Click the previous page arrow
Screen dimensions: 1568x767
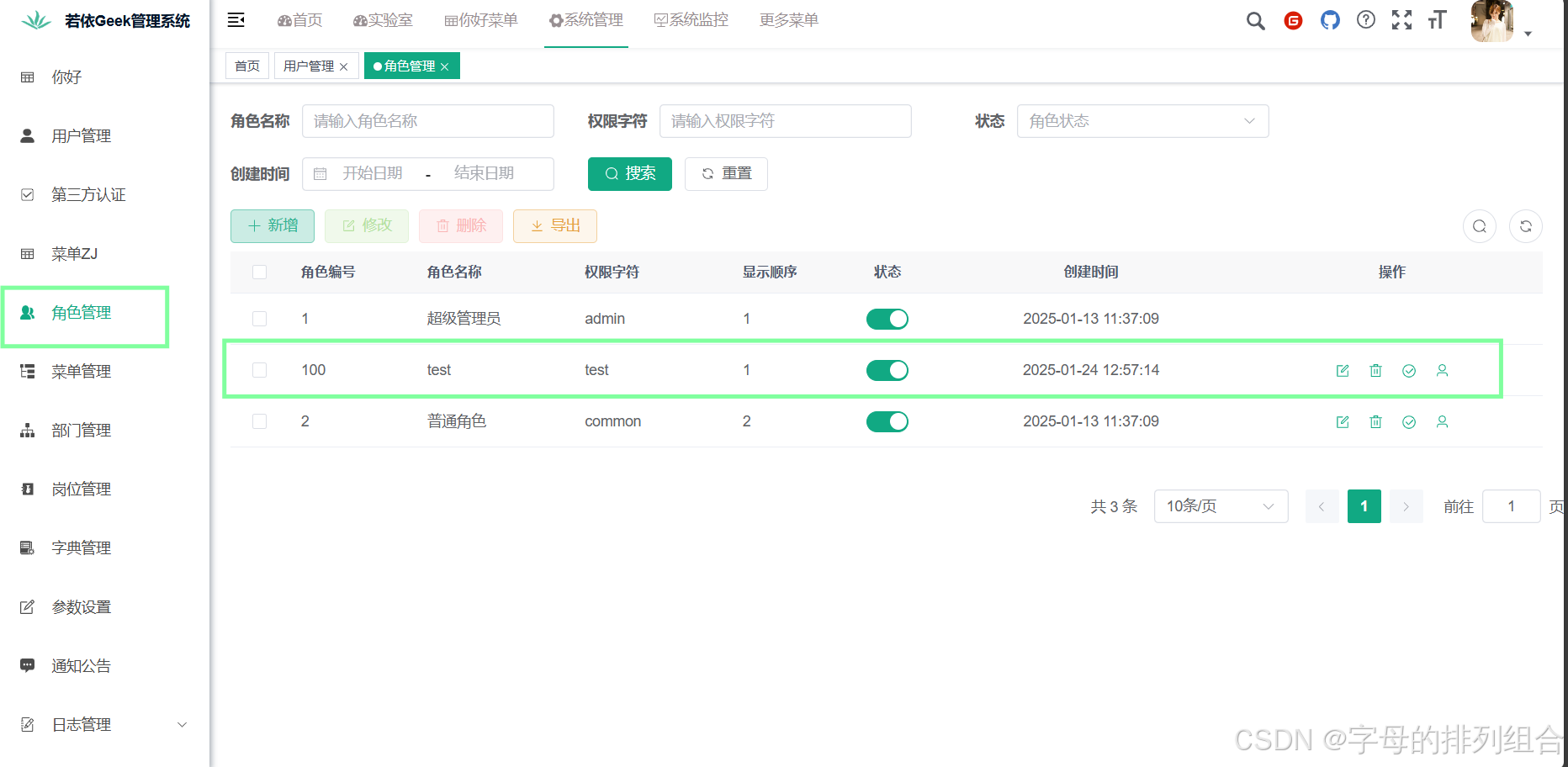[x=1322, y=506]
